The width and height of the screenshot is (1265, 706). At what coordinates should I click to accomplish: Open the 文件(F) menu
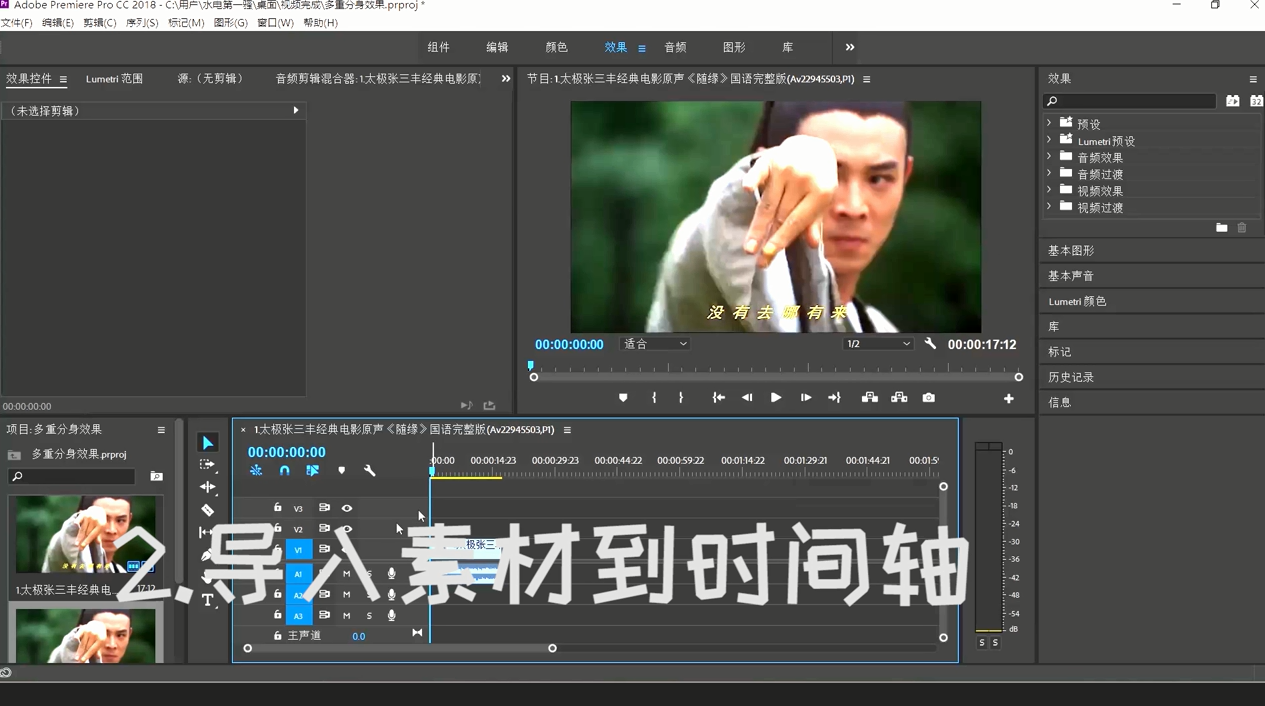(x=17, y=22)
